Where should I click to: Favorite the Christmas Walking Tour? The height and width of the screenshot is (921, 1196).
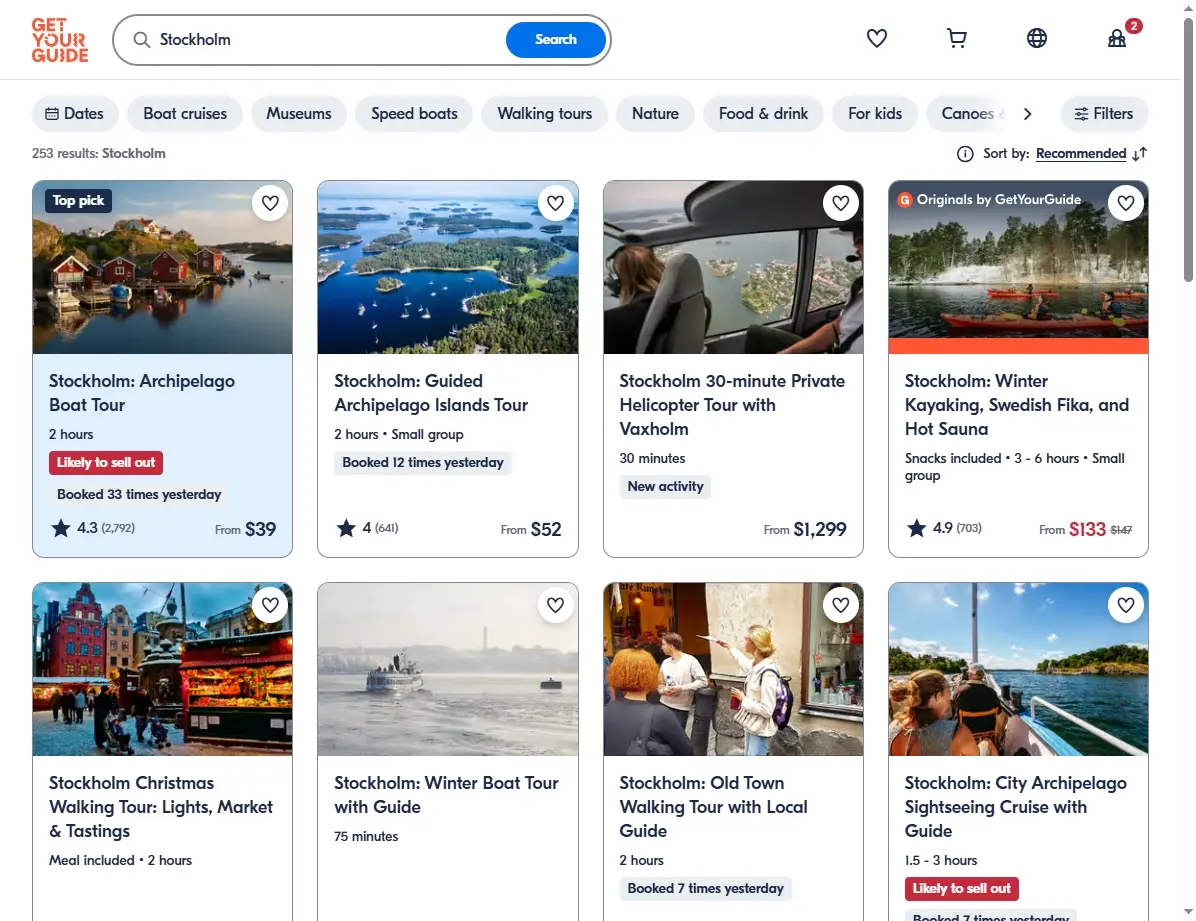[x=270, y=605]
